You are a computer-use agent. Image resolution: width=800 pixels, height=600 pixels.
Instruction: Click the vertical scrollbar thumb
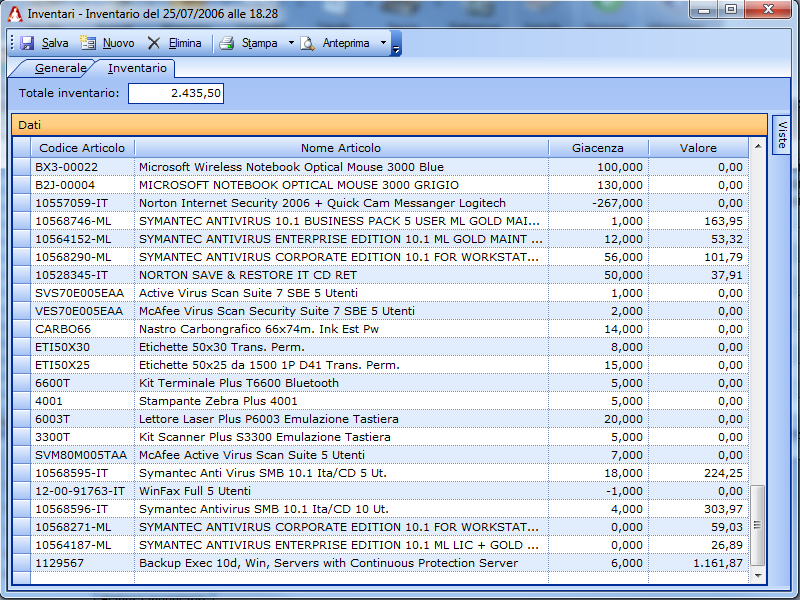click(758, 525)
